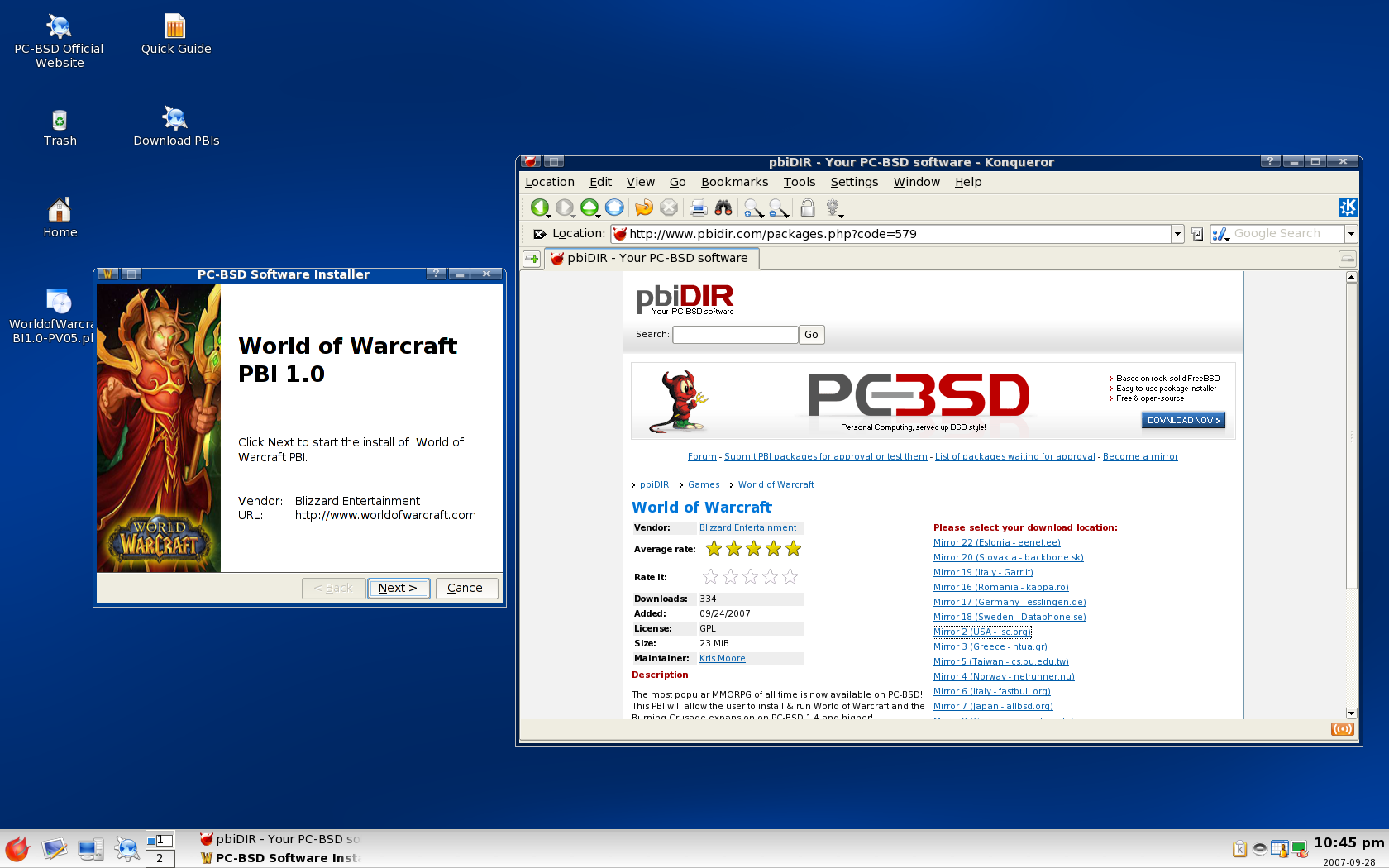Click Cancel in PC-BSD Software Installer

tap(466, 588)
